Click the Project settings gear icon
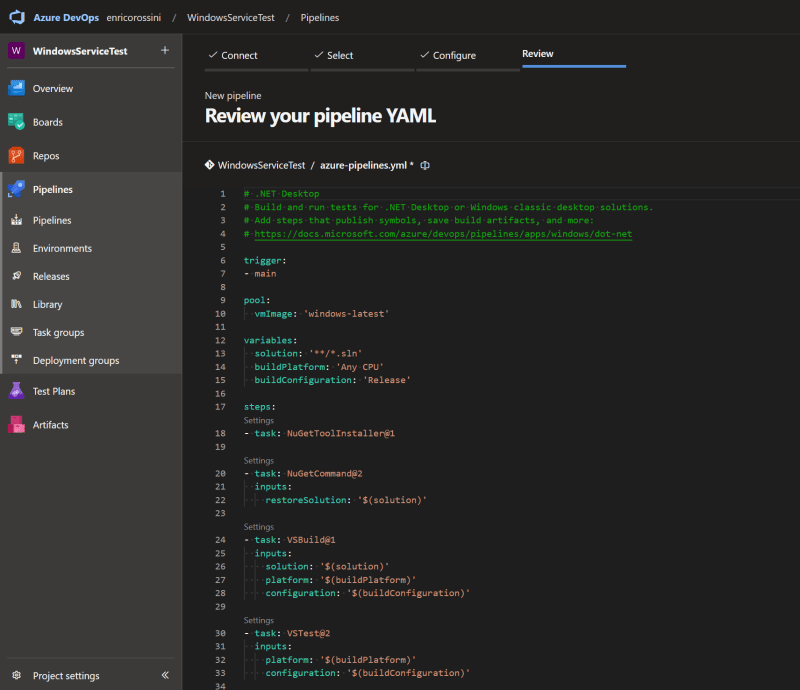Screen dimensions: 800x690 (16, 675)
